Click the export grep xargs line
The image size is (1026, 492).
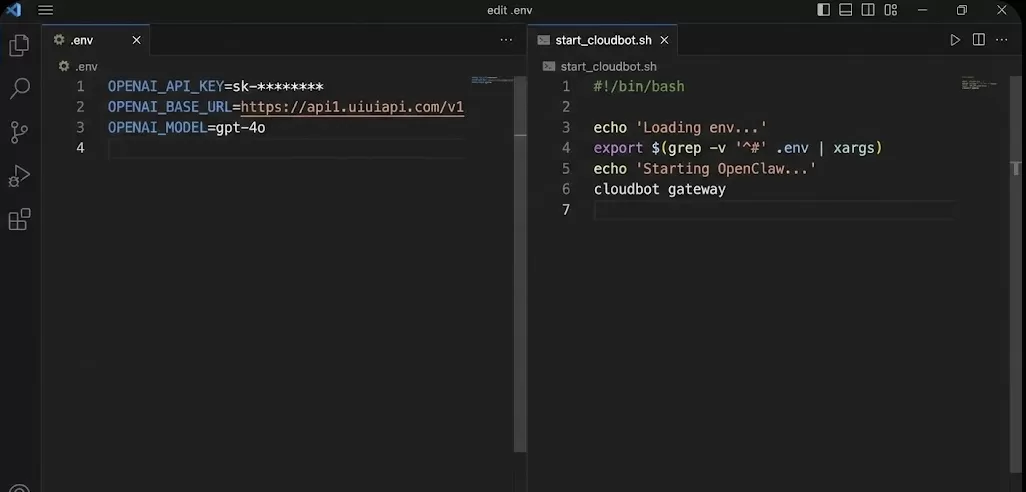[x=738, y=148]
